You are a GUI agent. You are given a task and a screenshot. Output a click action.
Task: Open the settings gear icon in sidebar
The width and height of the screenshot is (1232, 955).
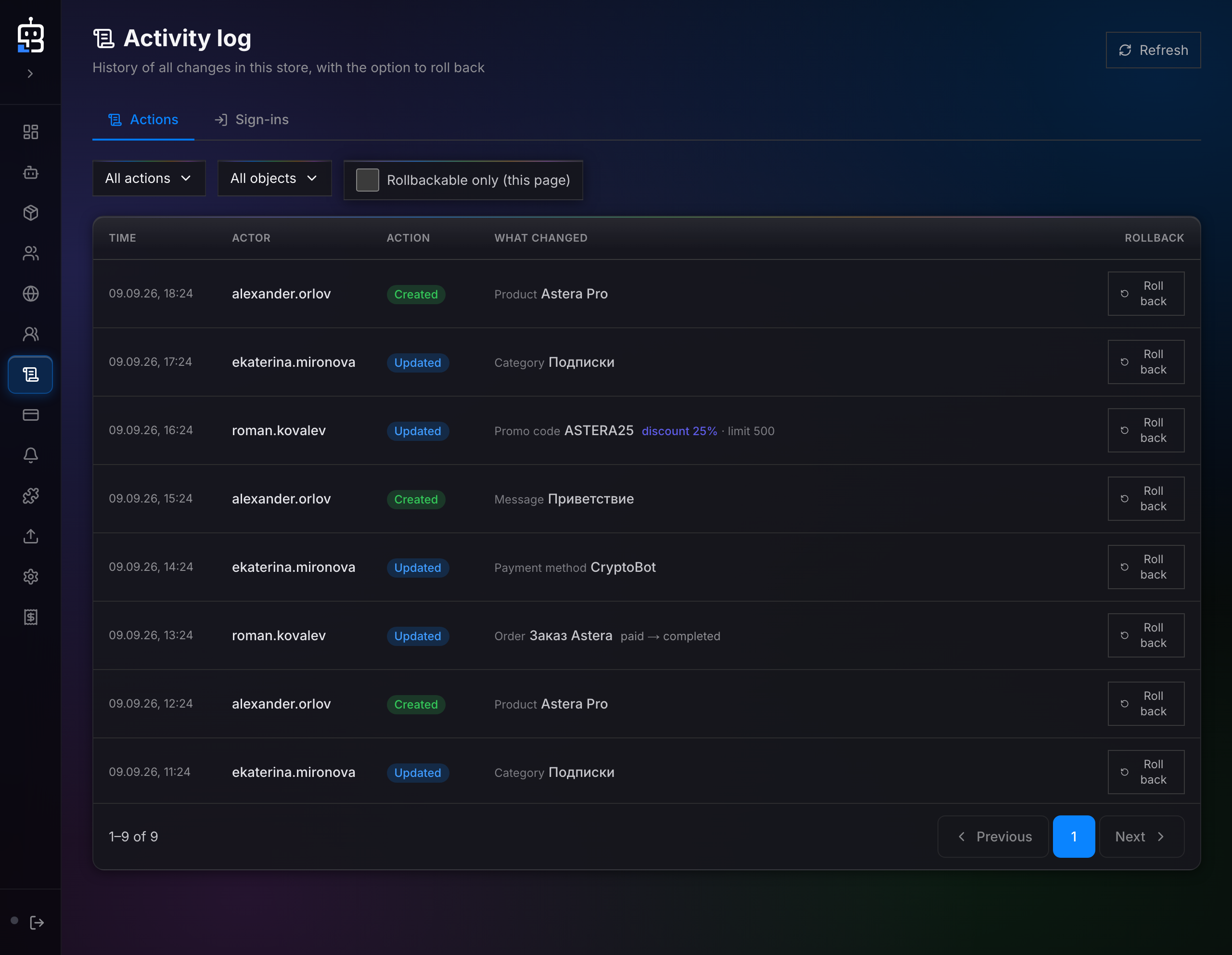[30, 577]
